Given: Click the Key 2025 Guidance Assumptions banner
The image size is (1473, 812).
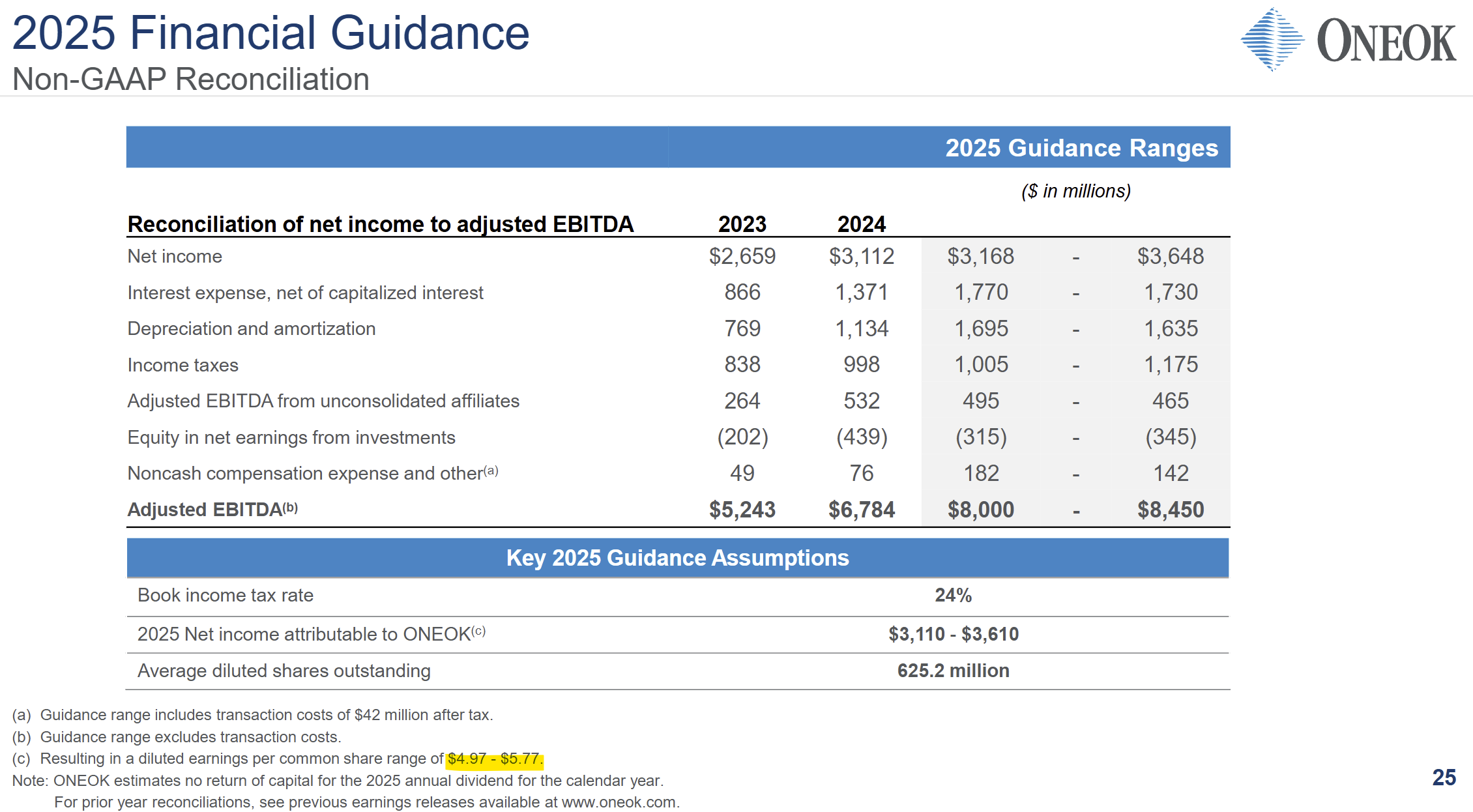Looking at the screenshot, I should pos(677,558).
